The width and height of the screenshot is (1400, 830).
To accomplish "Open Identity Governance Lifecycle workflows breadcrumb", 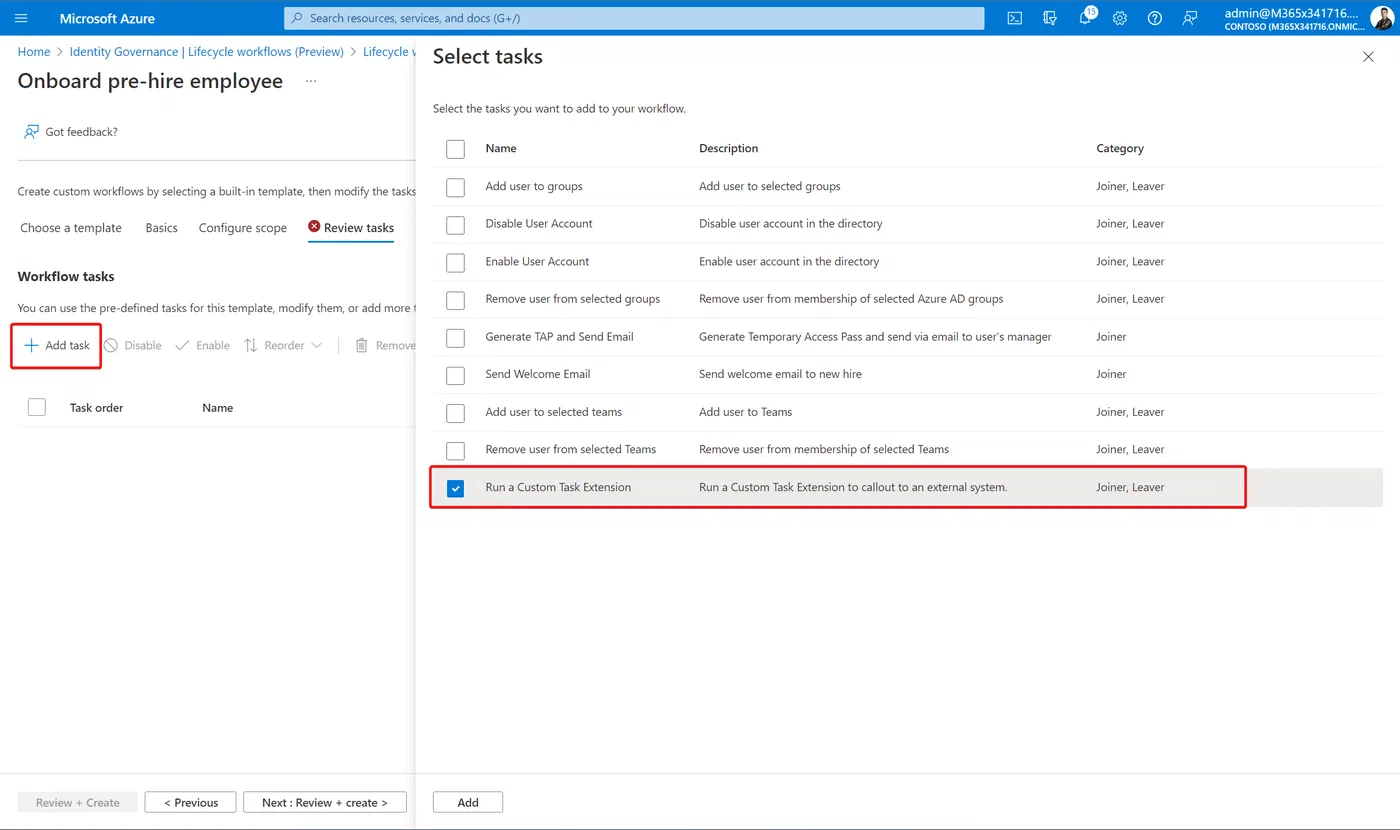I will click(207, 52).
